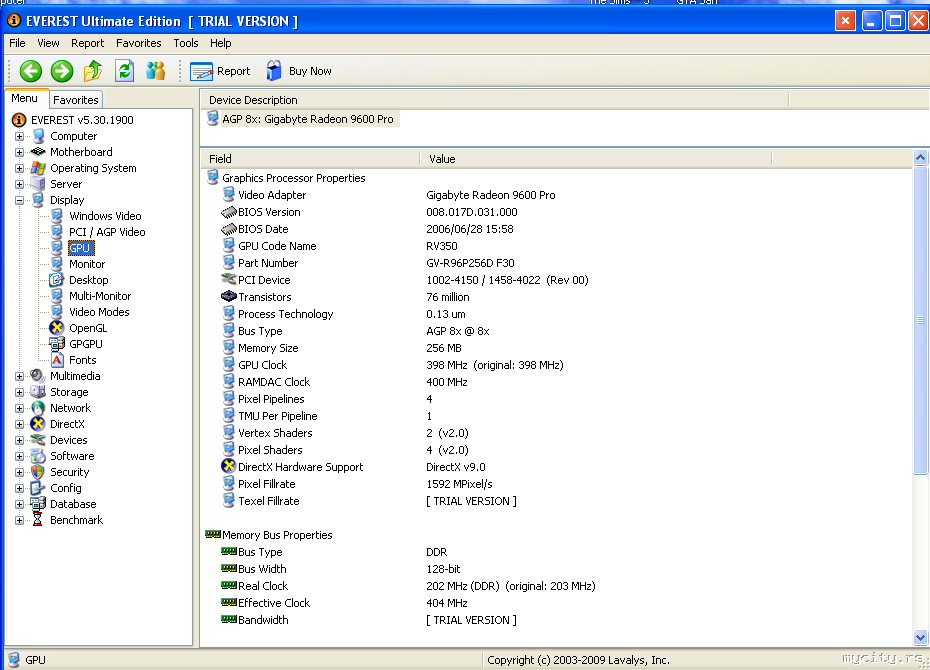930x670 pixels.
Task: Open the Tools menu
Action: (186, 43)
